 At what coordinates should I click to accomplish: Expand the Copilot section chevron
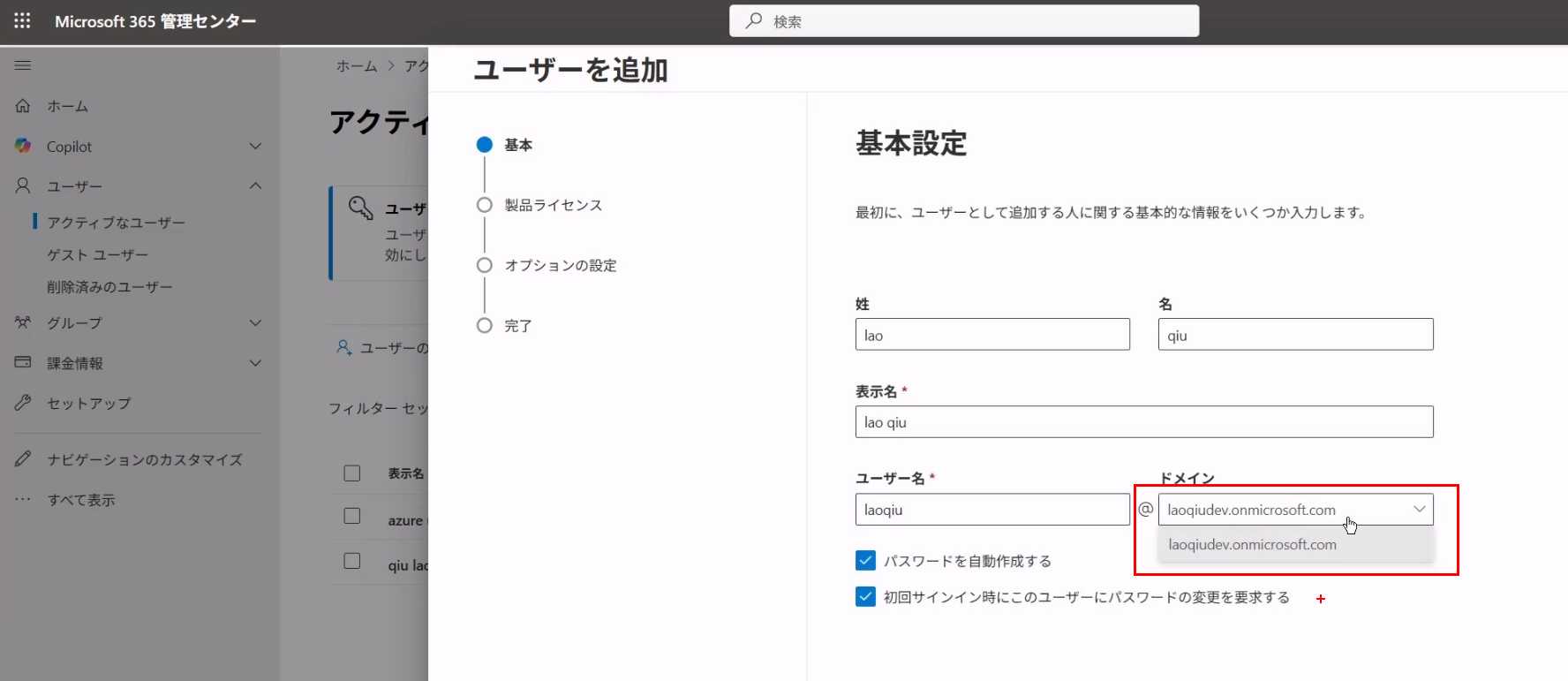255,147
